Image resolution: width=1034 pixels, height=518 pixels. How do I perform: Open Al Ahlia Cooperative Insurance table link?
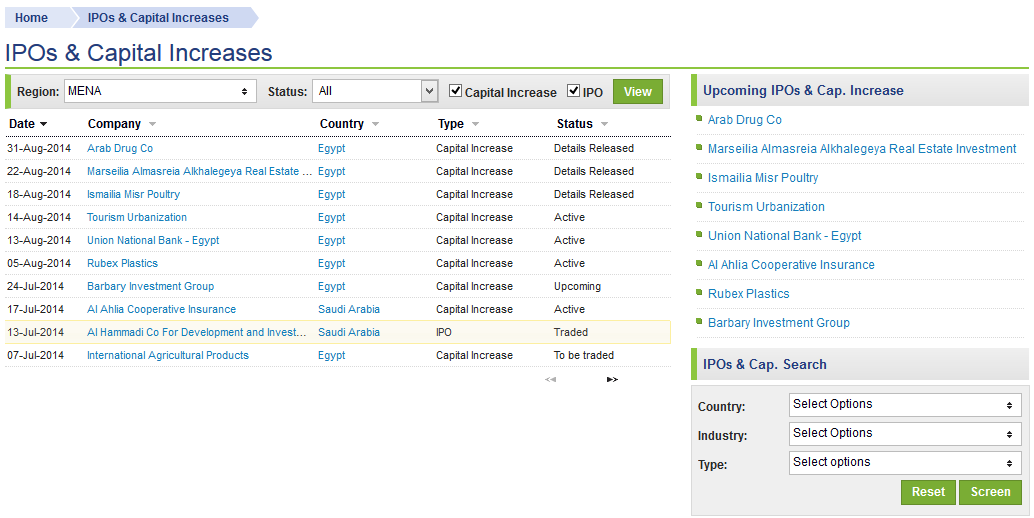162,310
